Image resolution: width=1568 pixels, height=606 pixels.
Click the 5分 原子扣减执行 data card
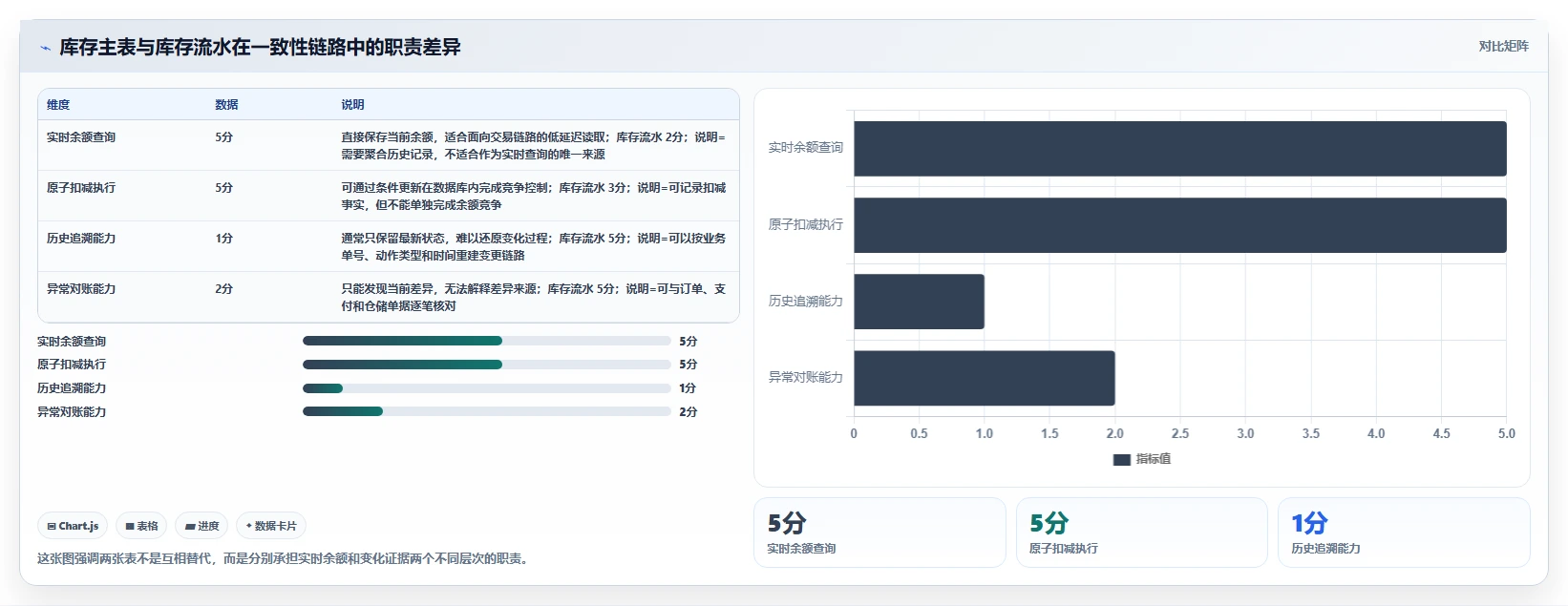(1142, 533)
